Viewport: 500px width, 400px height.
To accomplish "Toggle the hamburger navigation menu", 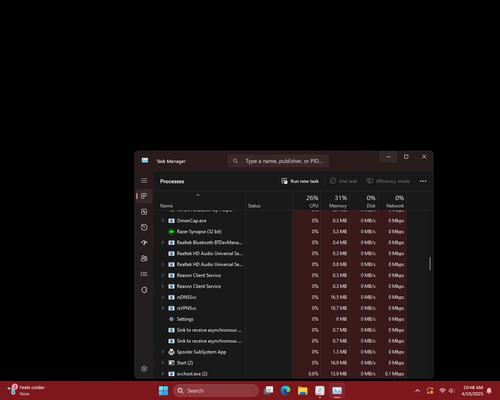I will click(144, 180).
